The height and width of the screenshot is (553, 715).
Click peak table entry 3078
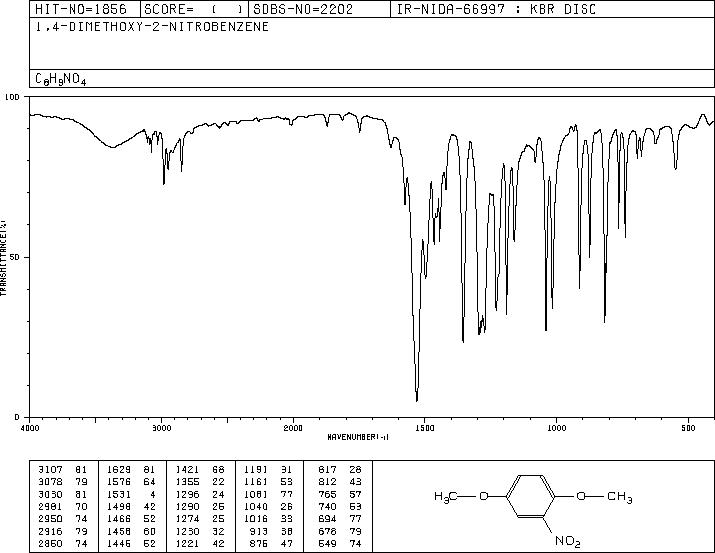(x=51, y=482)
